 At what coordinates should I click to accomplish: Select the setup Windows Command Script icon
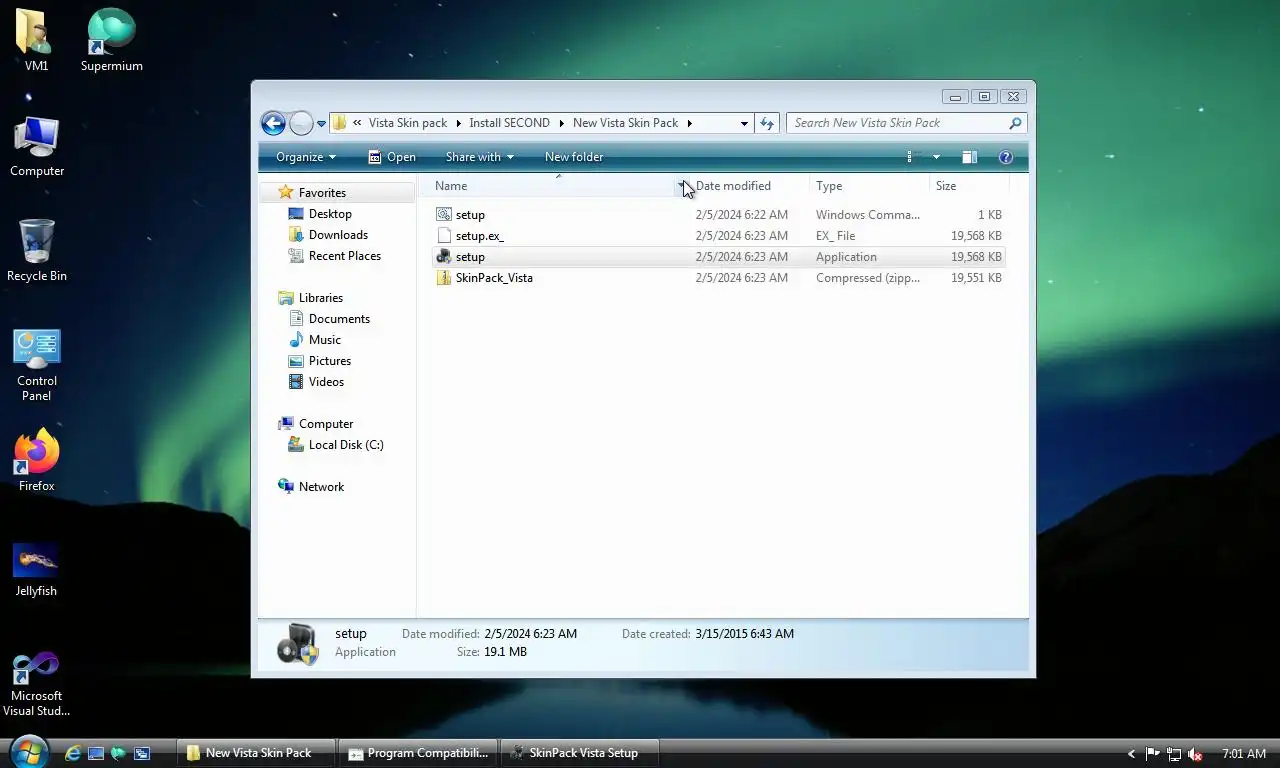pos(444,215)
